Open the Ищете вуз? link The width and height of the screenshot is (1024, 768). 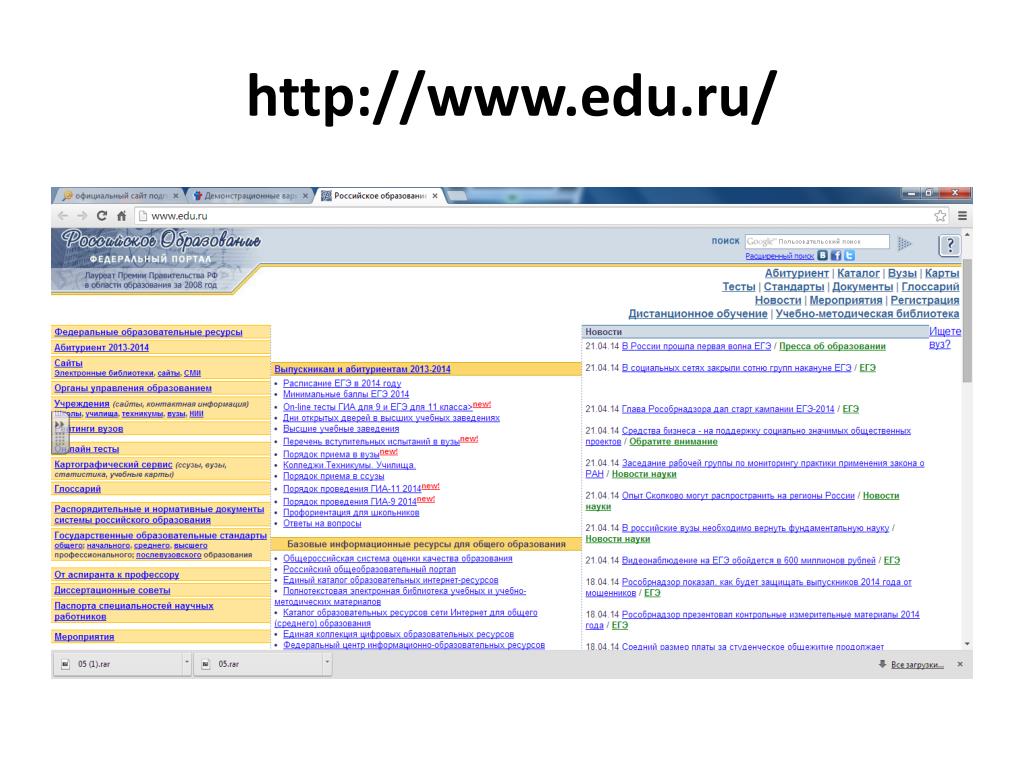pos(944,338)
